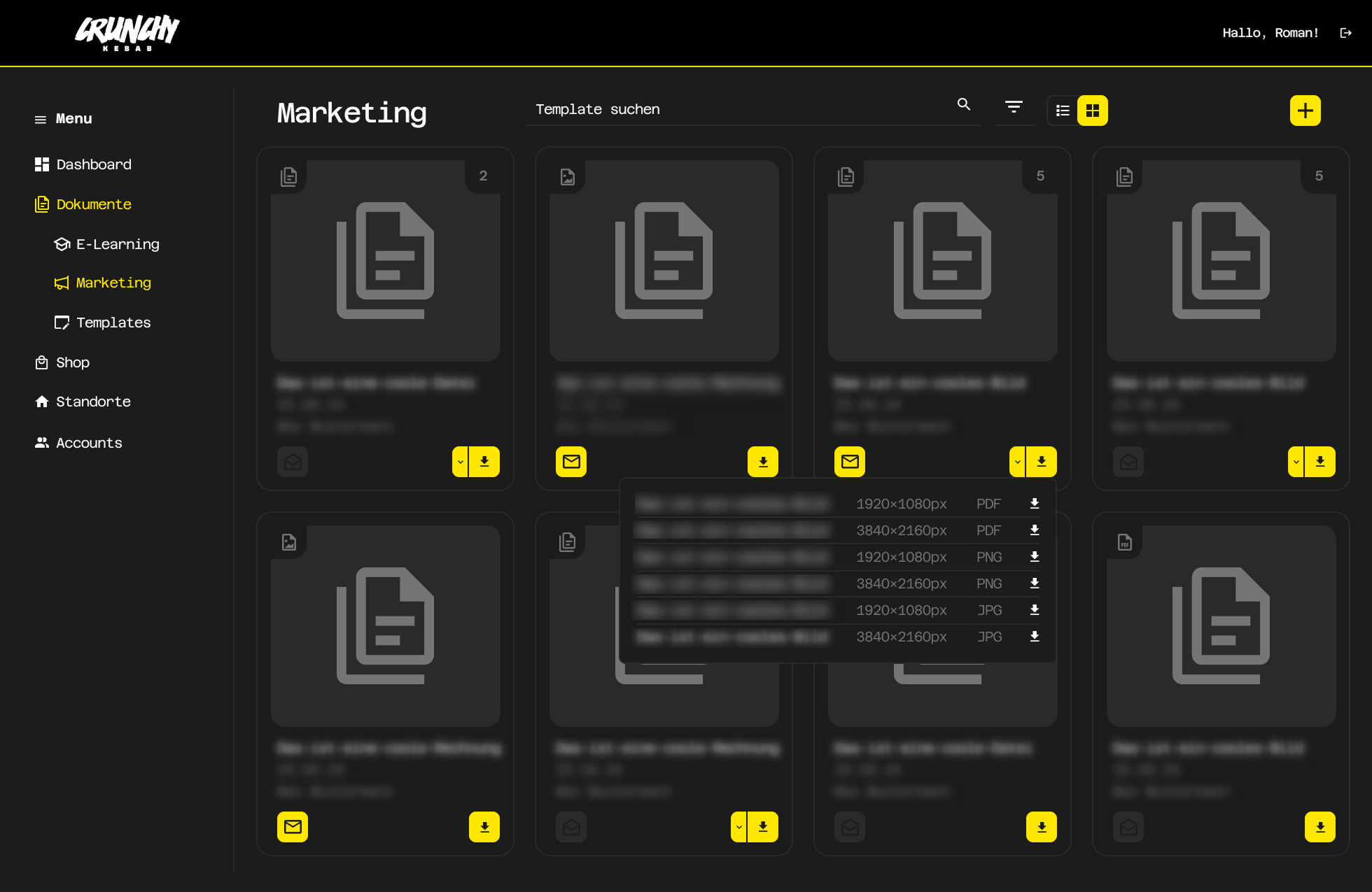Screen dimensions: 1372x892
Task: Switch to grid view
Action: pyautogui.click(x=1093, y=110)
